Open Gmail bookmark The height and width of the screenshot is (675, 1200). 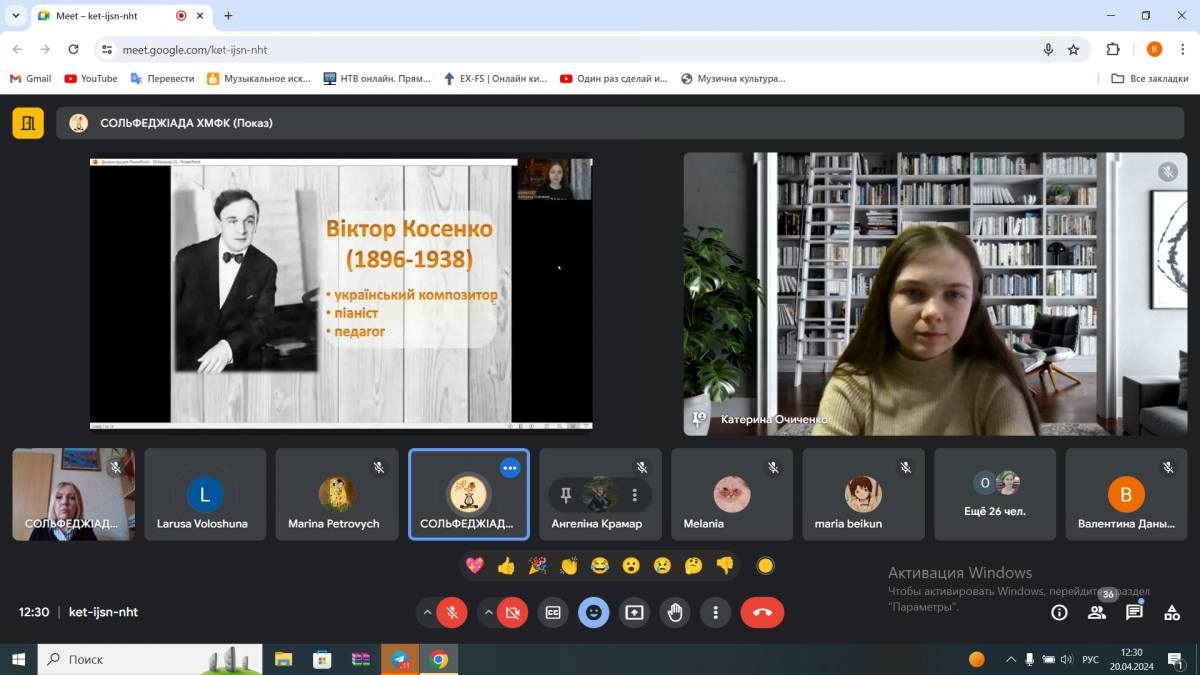pyautogui.click(x=30, y=78)
